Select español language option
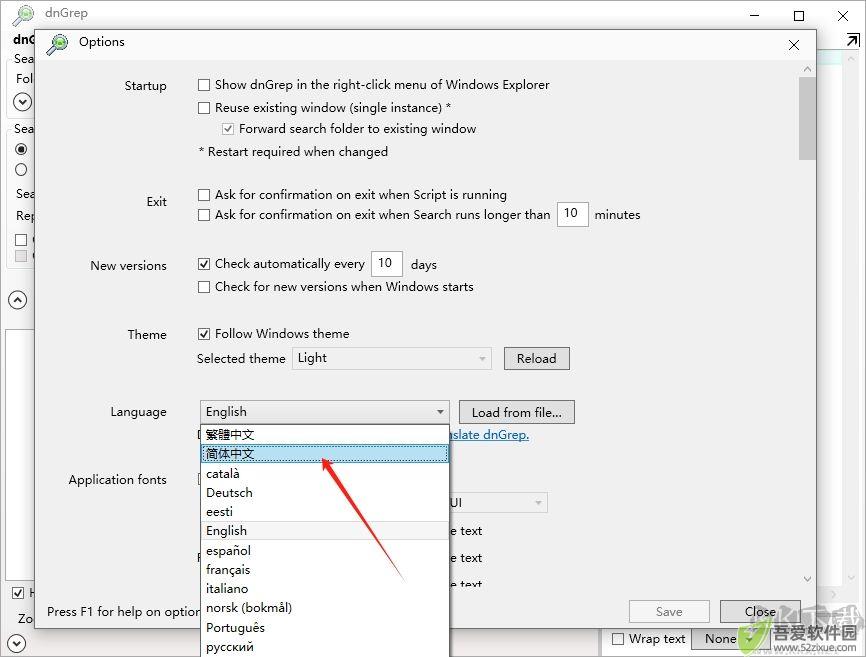This screenshot has width=866, height=657. pyautogui.click(x=325, y=550)
